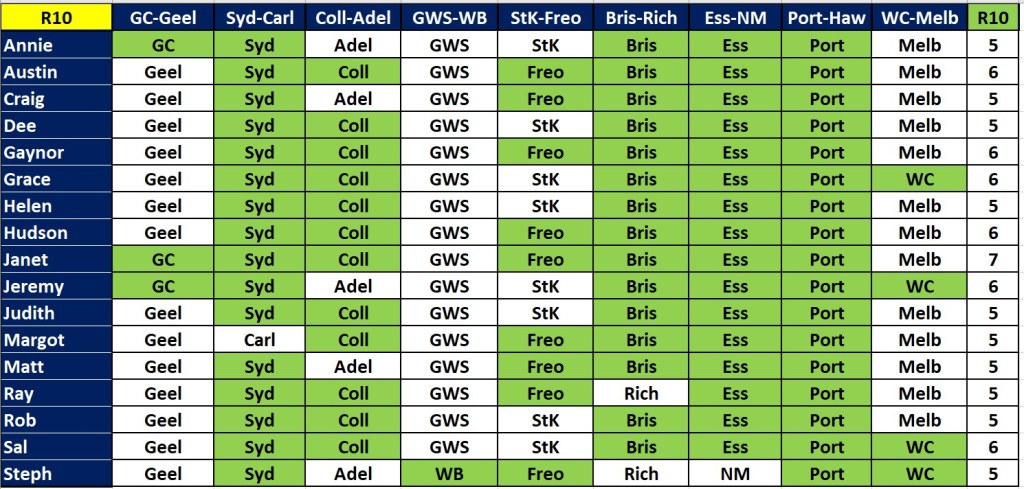Click the Coll-Adel column header
Viewport: 1024px width, 489px height.
click(353, 18)
